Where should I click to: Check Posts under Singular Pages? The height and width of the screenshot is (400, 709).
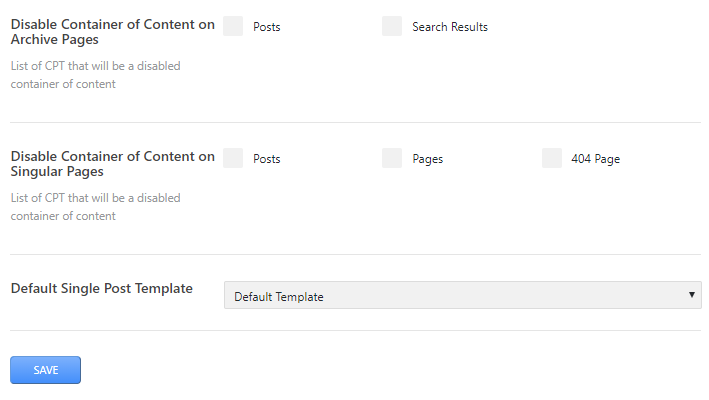[x=233, y=158]
